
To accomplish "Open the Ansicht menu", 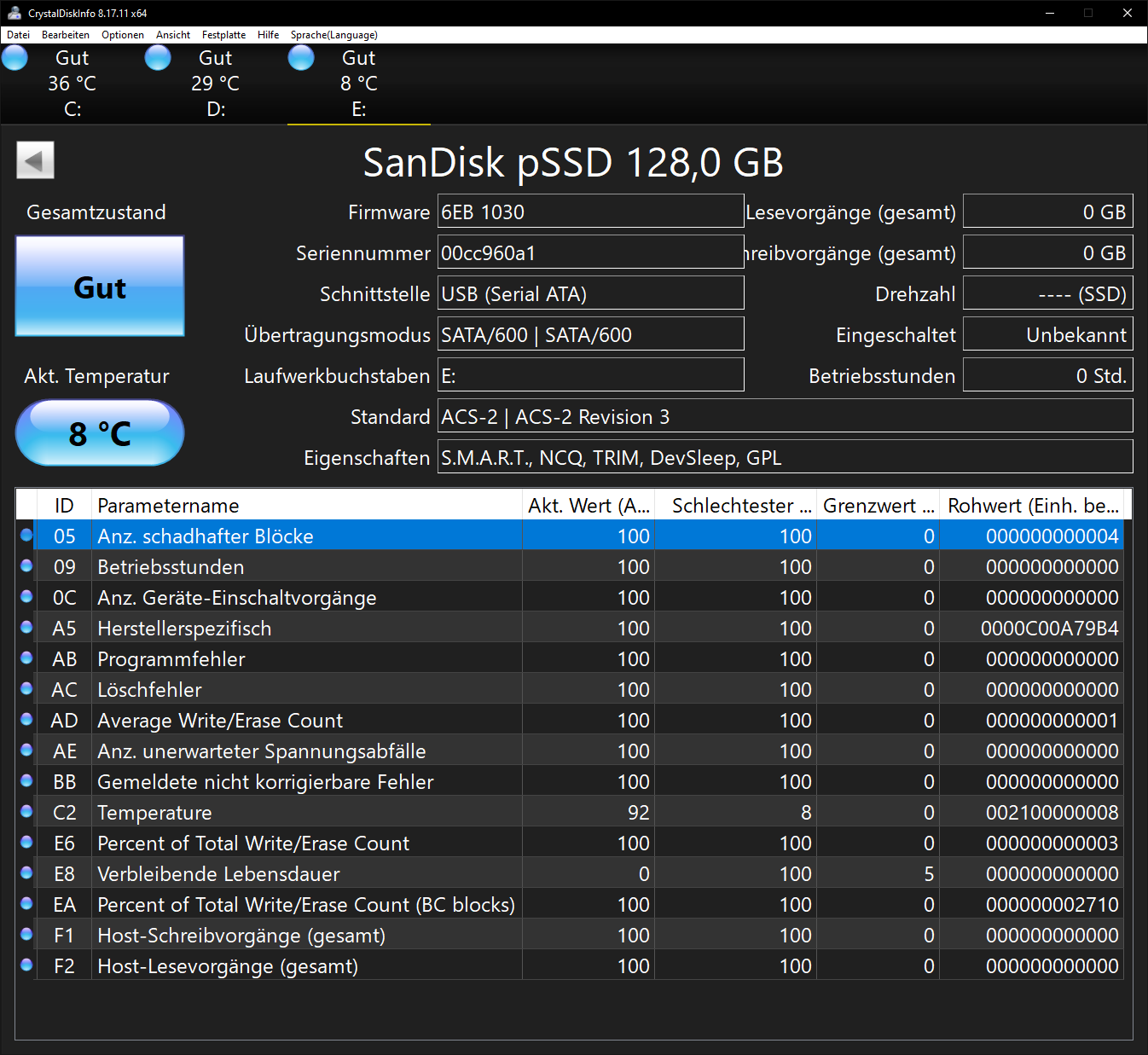I will pos(173,35).
